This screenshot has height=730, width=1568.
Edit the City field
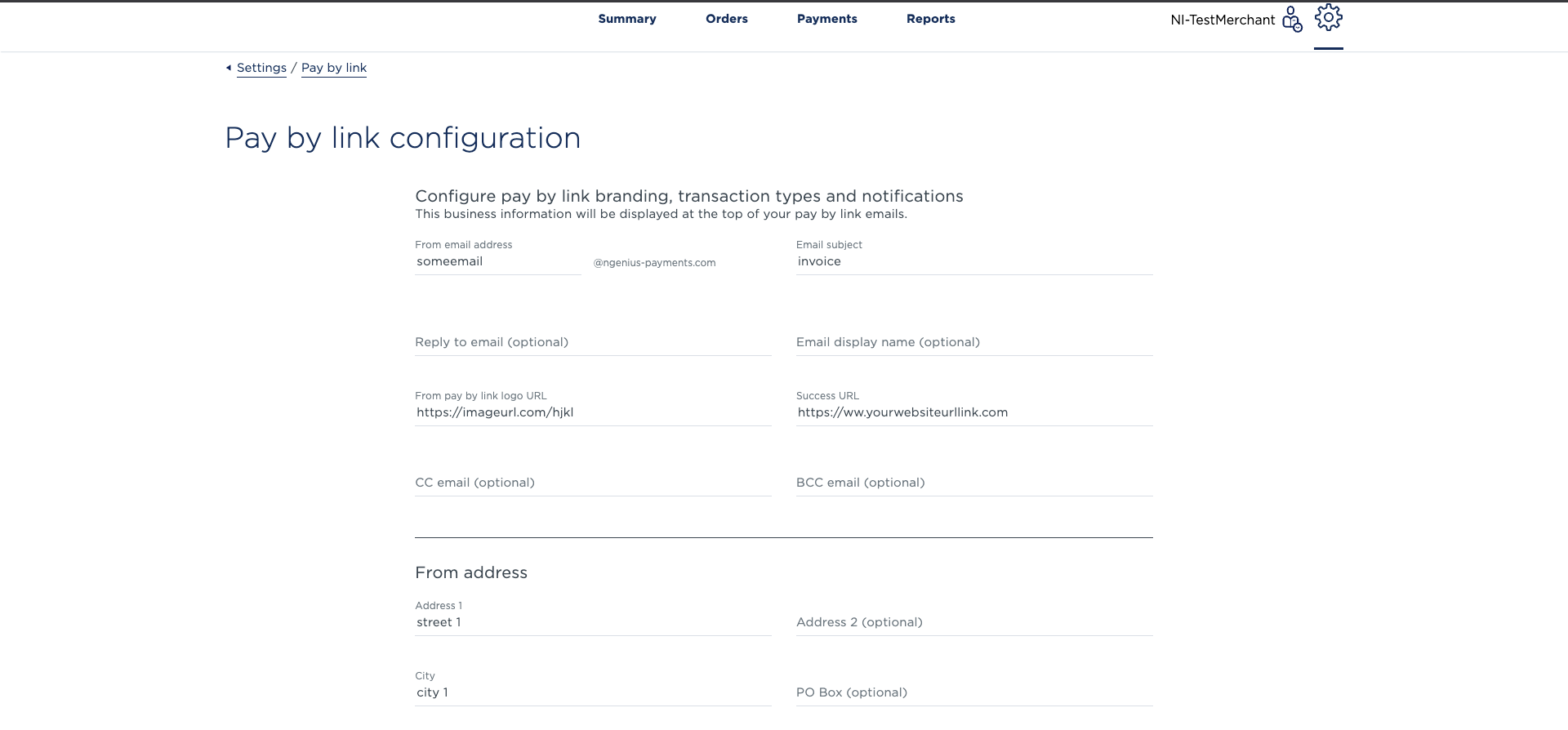(593, 692)
